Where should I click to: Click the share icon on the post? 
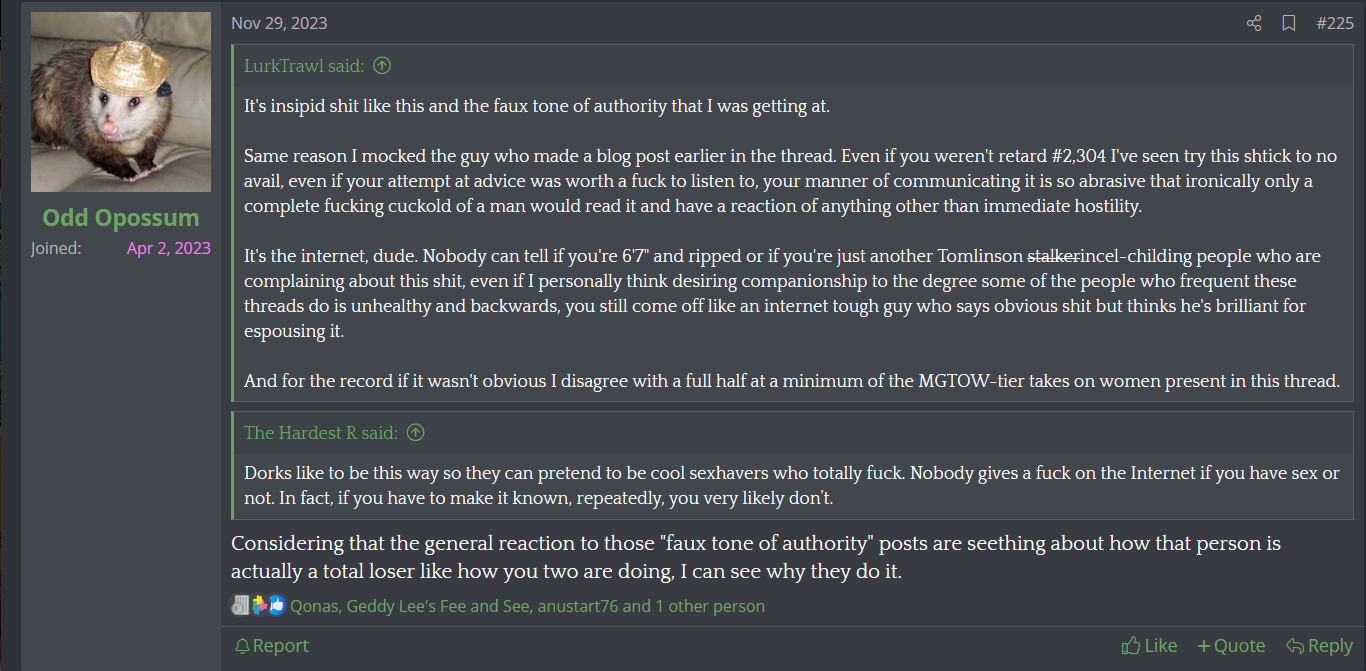pos(1254,23)
